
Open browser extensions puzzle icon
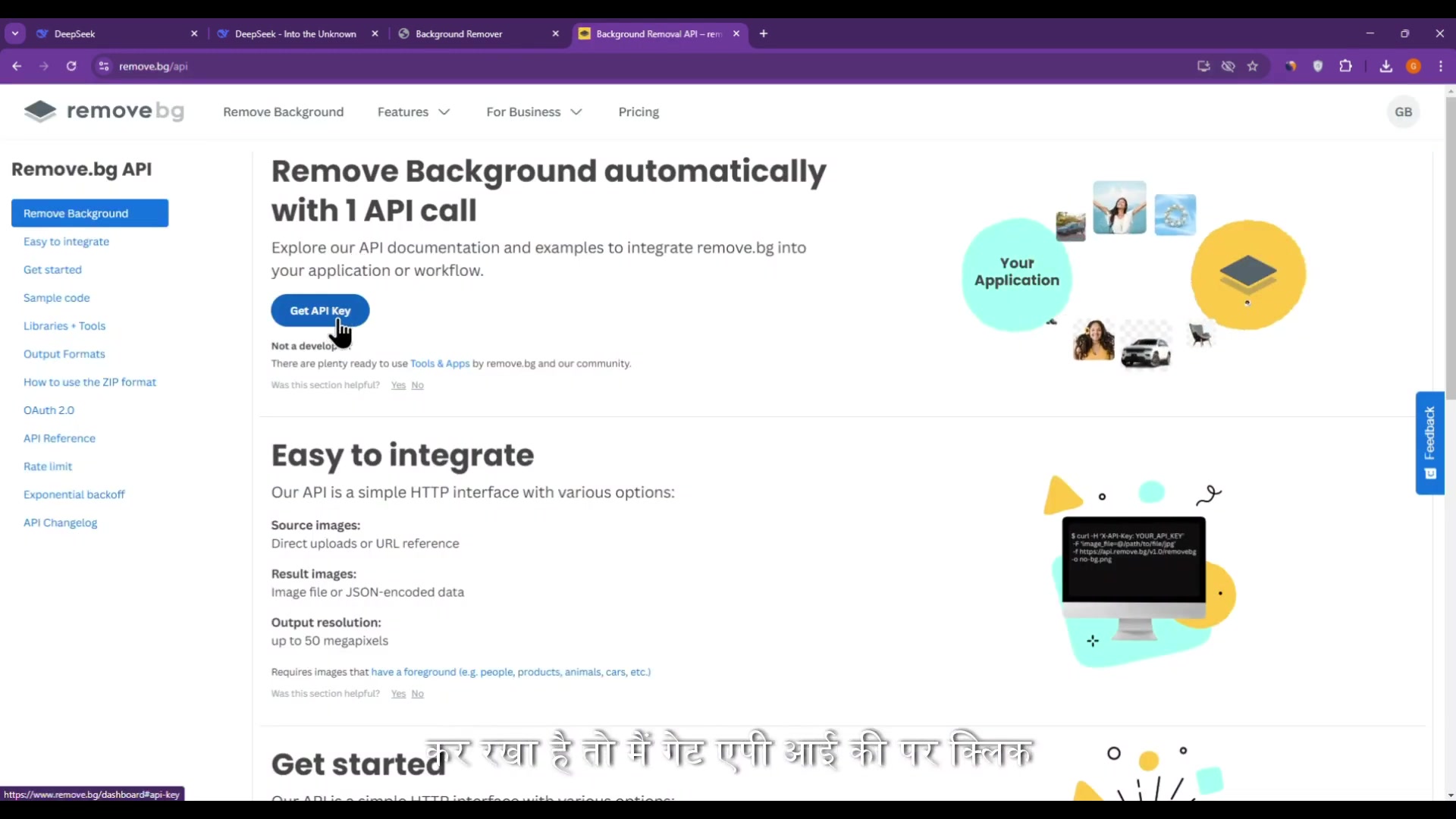click(1345, 66)
